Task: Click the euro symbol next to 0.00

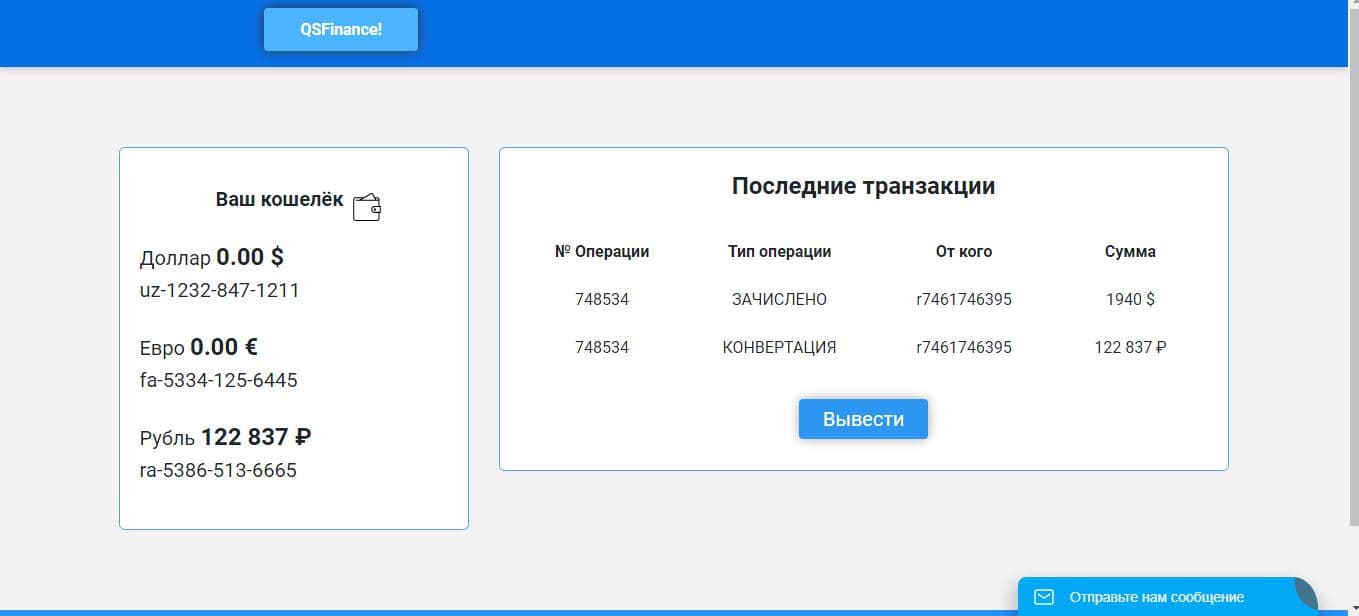Action: (251, 346)
